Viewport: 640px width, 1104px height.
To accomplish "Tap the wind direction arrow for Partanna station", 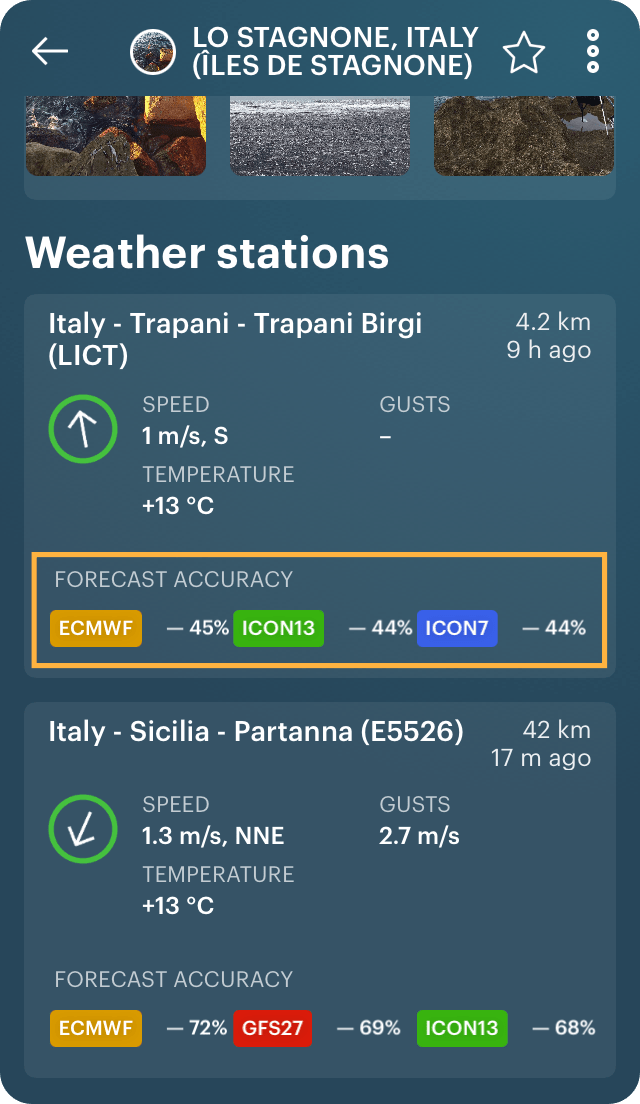I will coord(83,828).
